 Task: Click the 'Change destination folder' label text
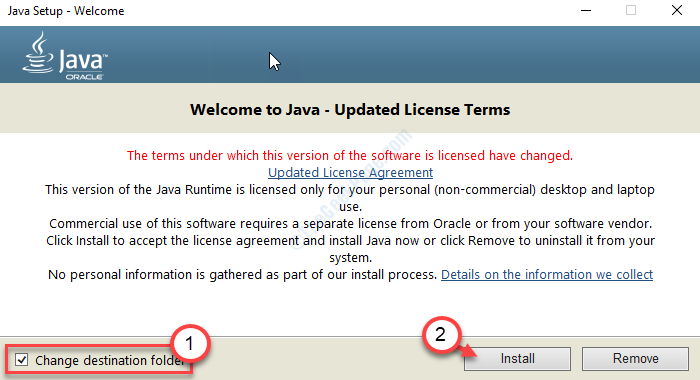point(109,360)
